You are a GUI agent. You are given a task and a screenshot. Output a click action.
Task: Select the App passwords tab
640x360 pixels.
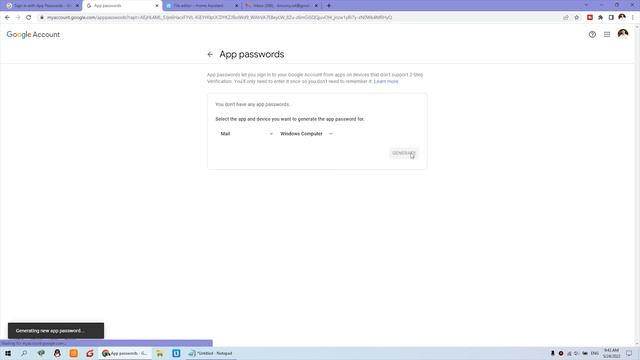point(121,6)
